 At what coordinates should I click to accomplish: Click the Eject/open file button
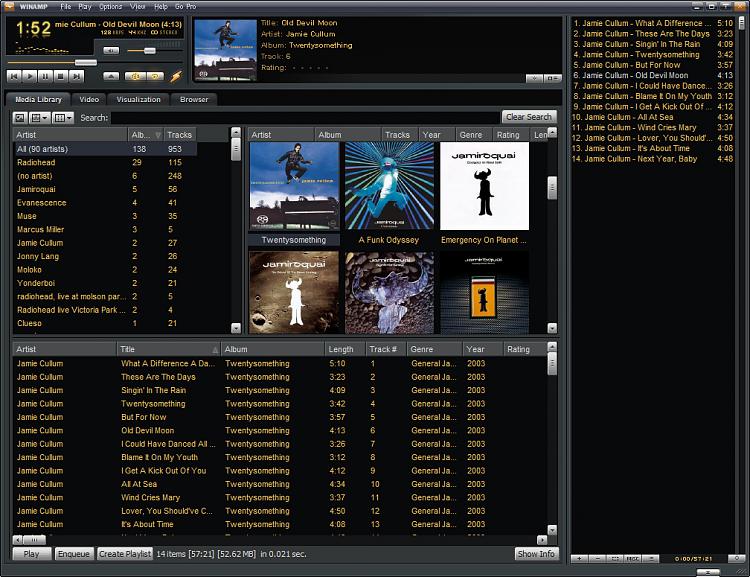(x=111, y=76)
